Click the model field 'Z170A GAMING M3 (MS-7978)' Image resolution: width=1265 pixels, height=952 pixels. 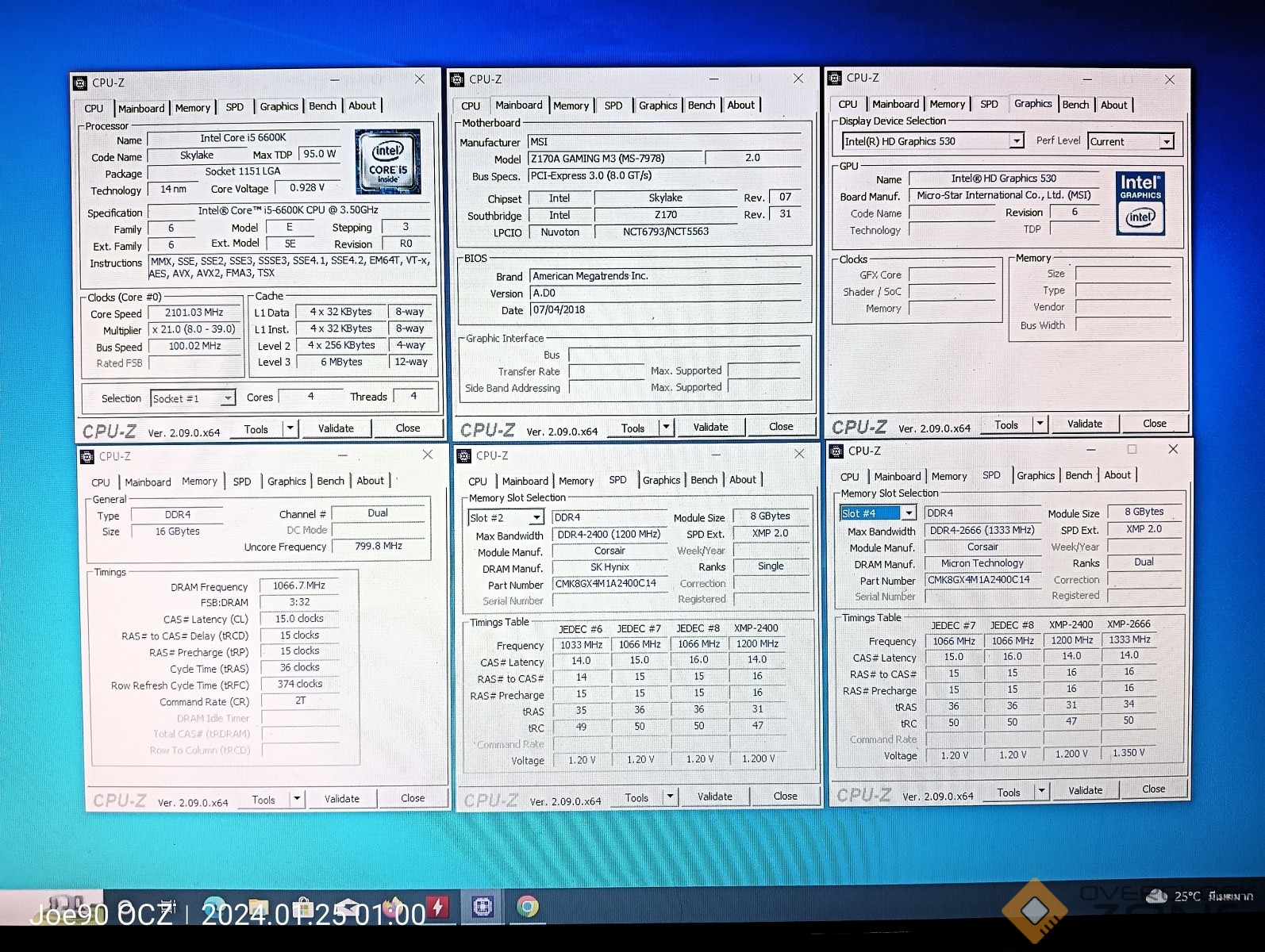pyautogui.click(x=614, y=159)
